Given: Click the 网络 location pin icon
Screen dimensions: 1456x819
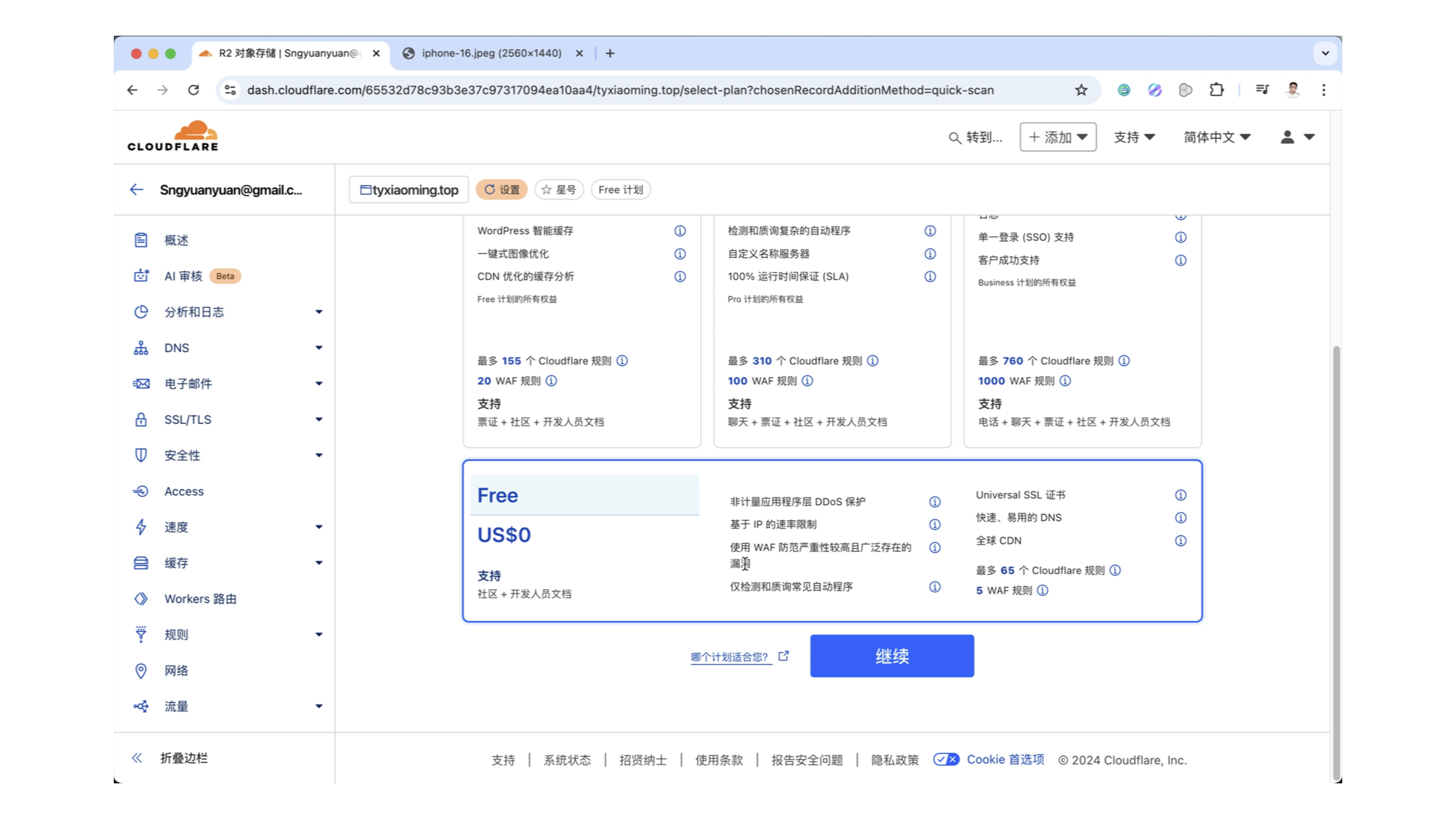Looking at the screenshot, I should click(141, 670).
